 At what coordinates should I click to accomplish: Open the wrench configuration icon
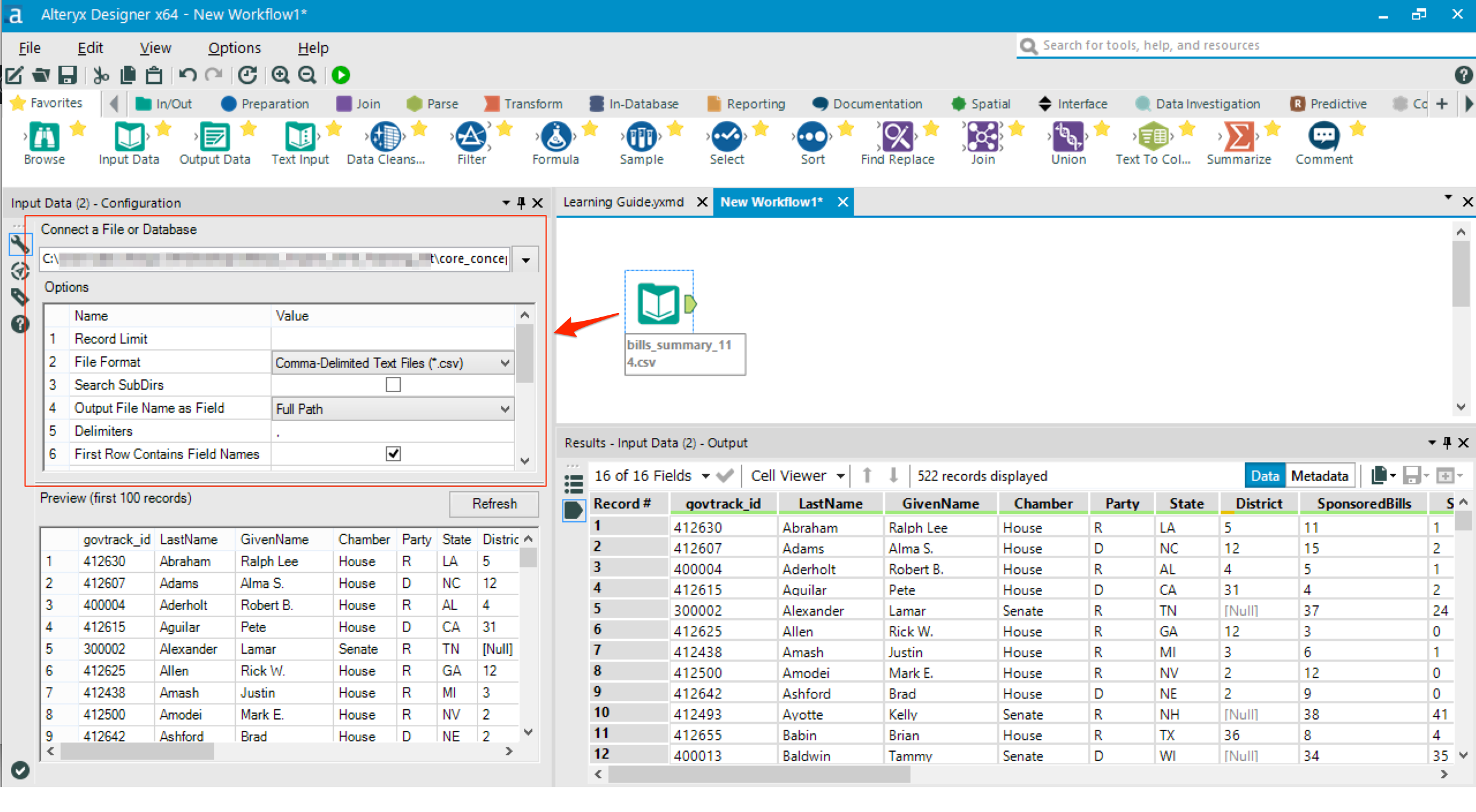point(20,244)
